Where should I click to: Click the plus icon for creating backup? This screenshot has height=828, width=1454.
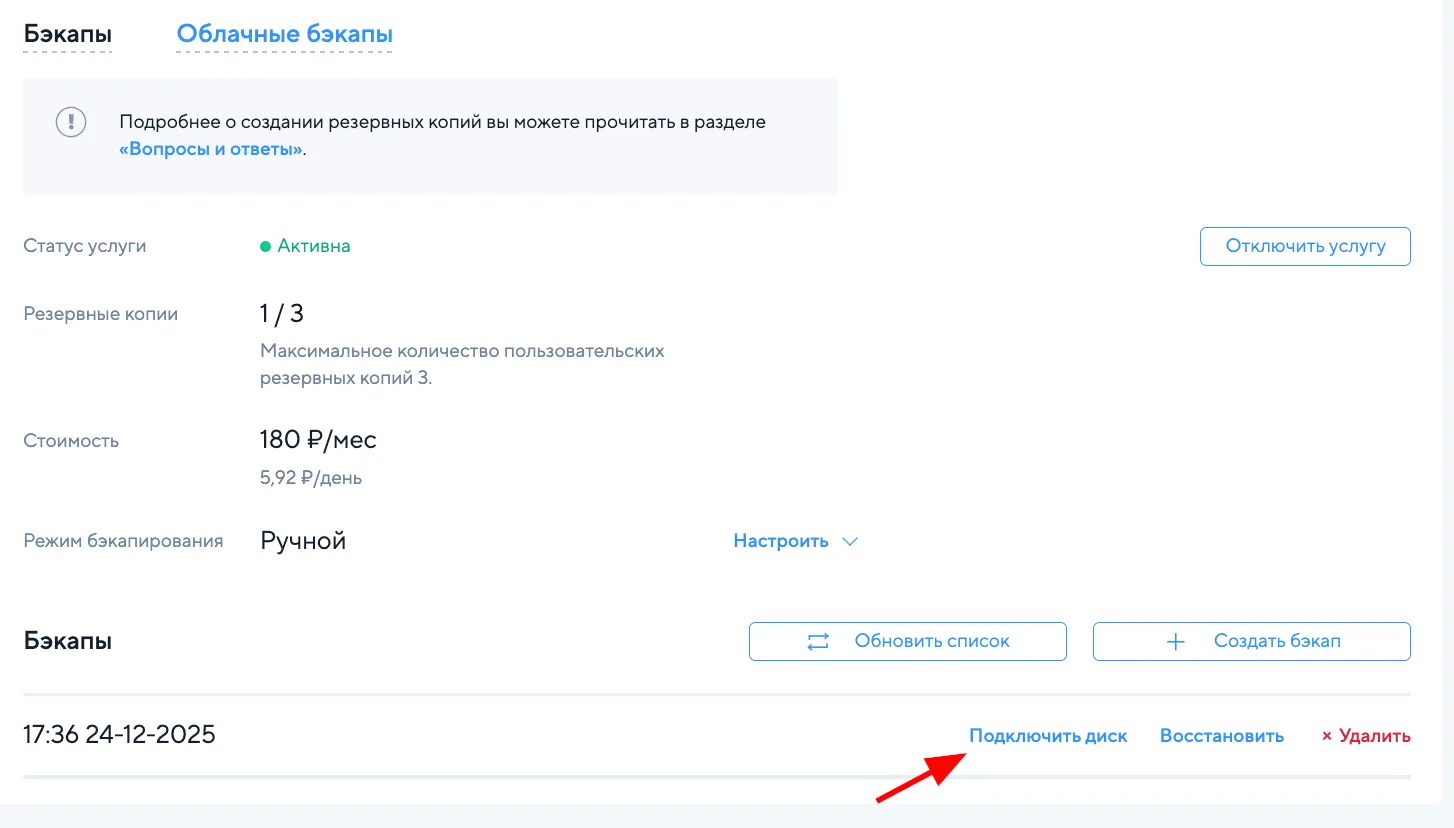(x=1176, y=642)
